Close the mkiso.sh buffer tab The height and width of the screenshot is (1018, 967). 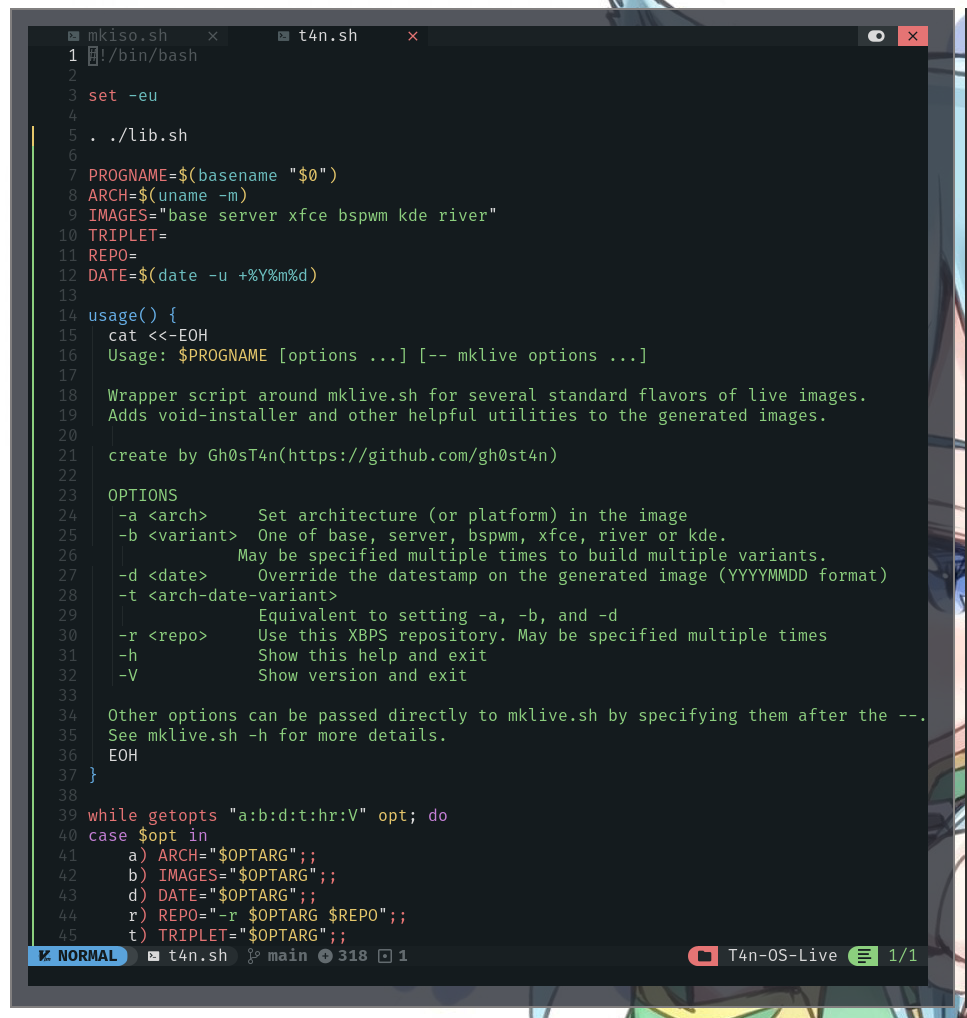pos(212,36)
